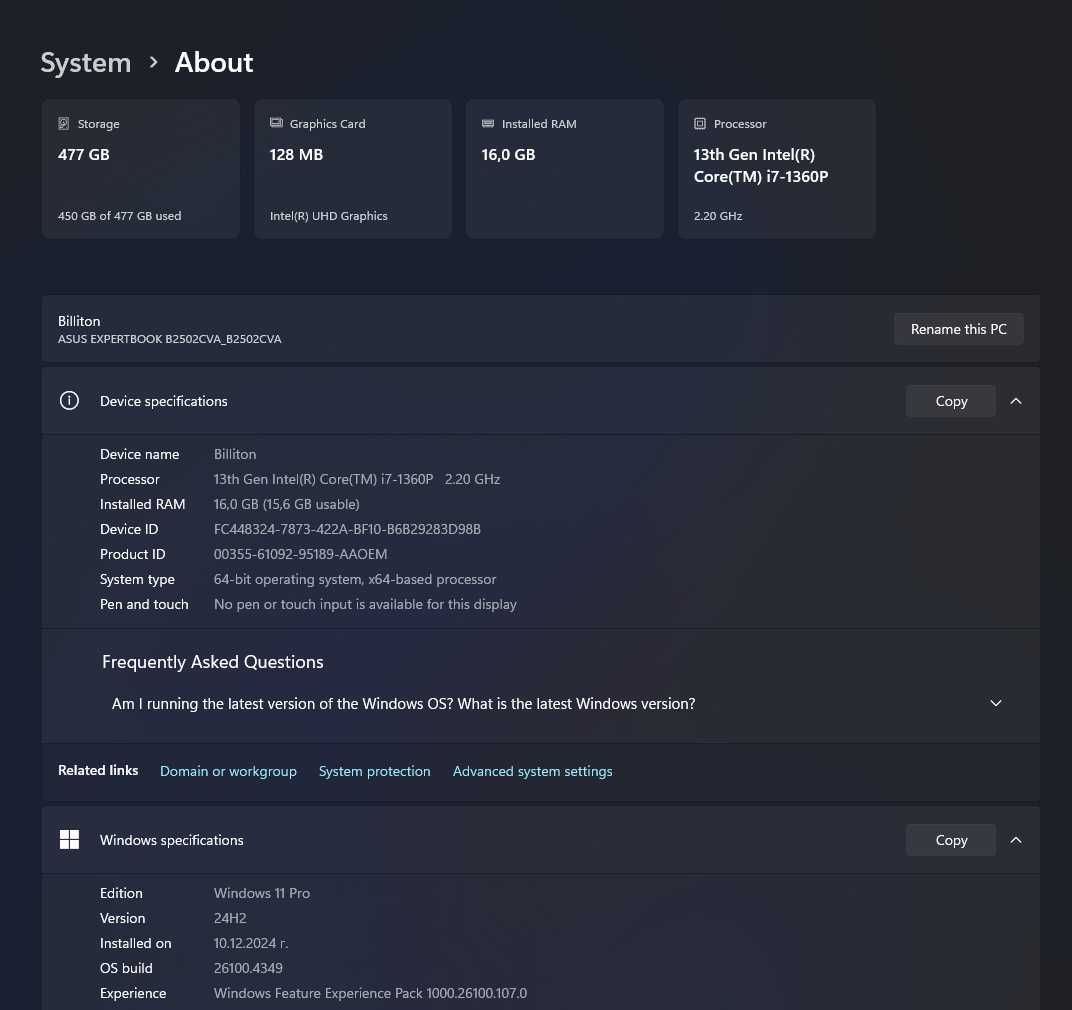
Task: Open the Storage 477 GB card
Action: coord(141,169)
